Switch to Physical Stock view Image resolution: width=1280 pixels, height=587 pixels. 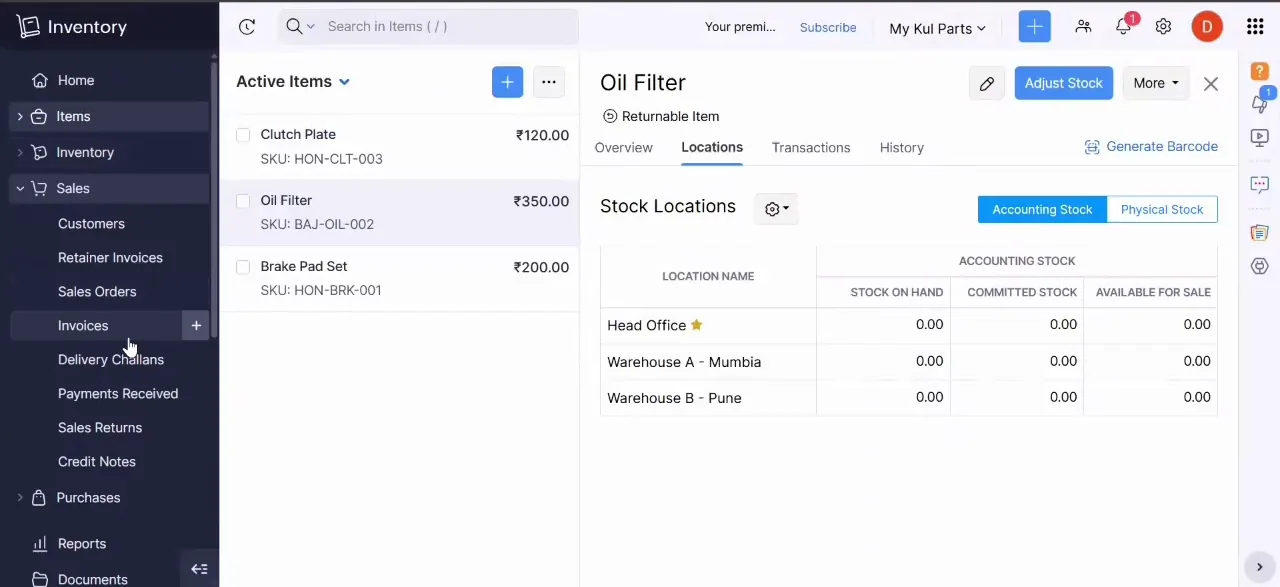(x=1162, y=209)
